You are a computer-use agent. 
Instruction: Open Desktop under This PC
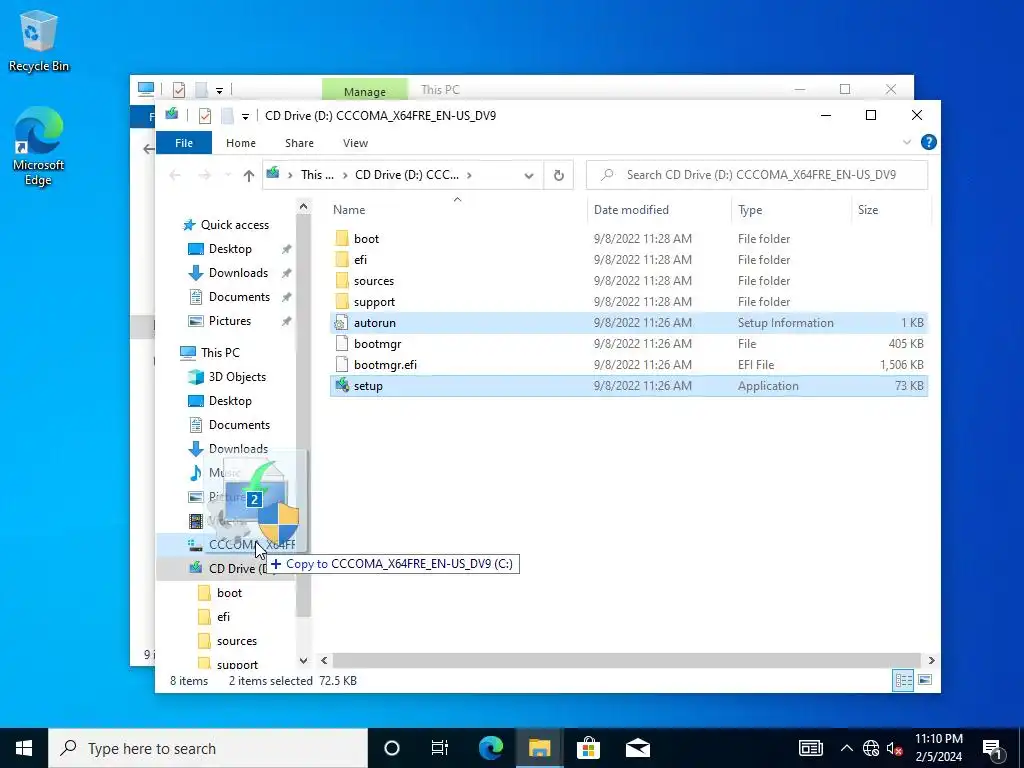coord(220,401)
